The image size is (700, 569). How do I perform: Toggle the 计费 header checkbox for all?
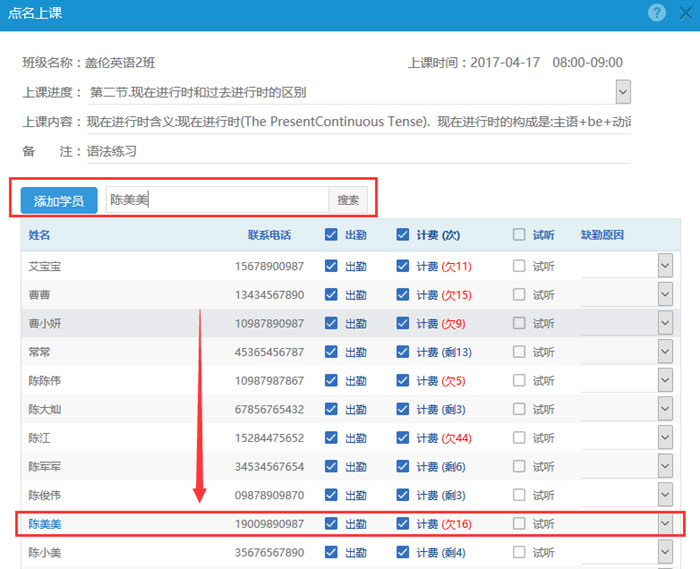403,235
